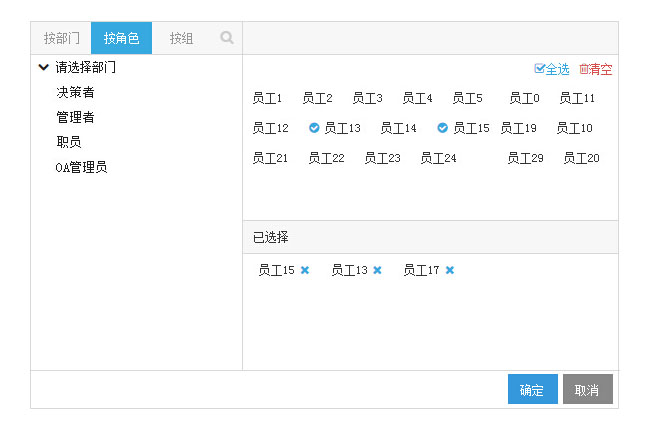Select 决策者 role in tree

click(x=75, y=92)
